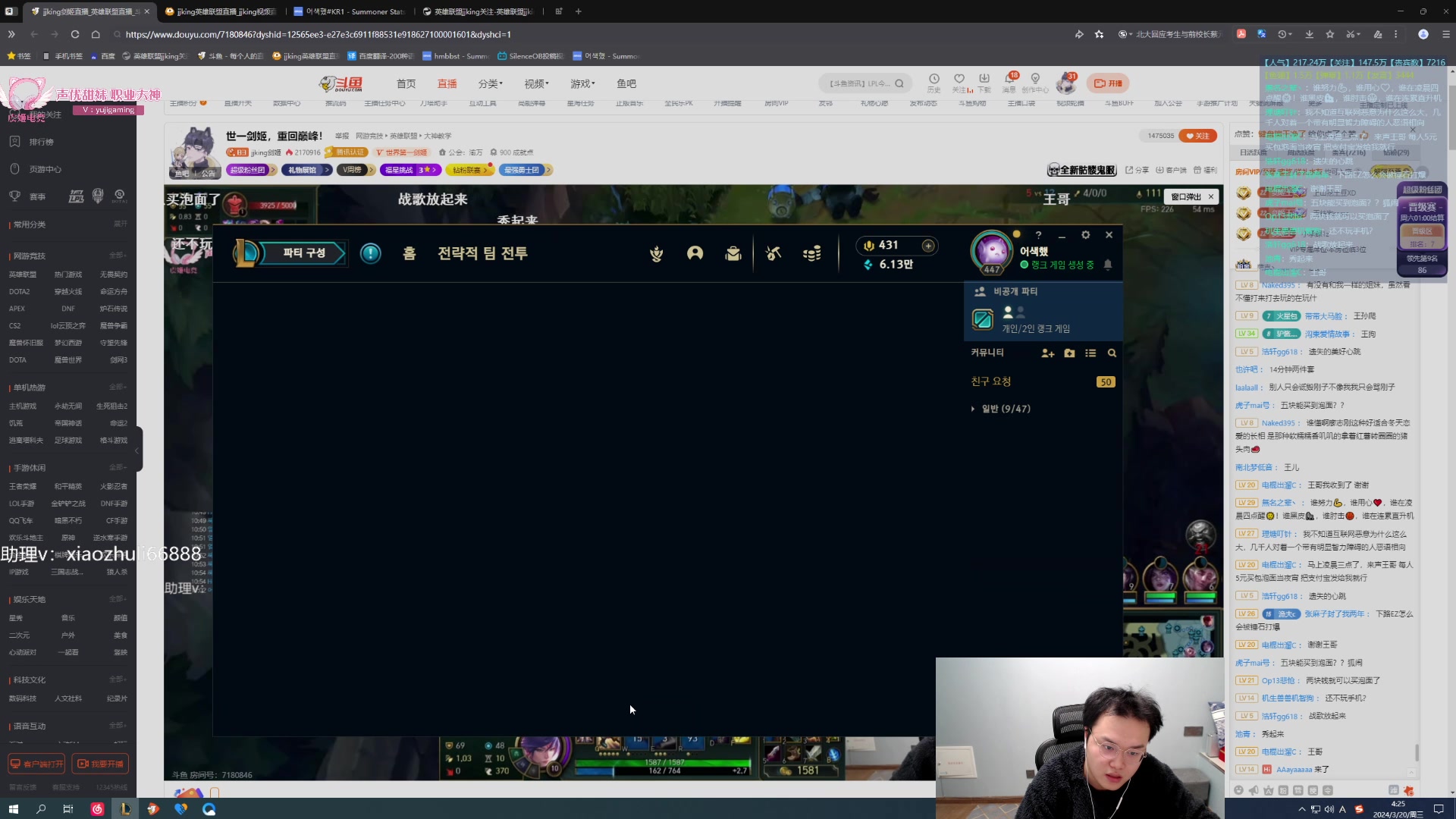This screenshot has height=819, width=1456.
Task: Click the orange 关注 follow button
Action: coord(1198,136)
